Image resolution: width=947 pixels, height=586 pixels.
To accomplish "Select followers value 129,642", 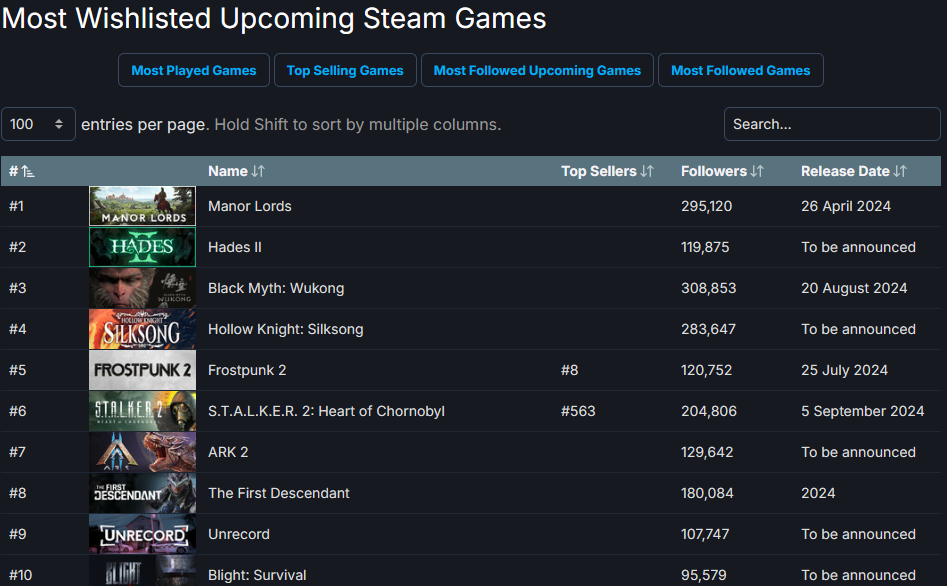I will click(707, 452).
